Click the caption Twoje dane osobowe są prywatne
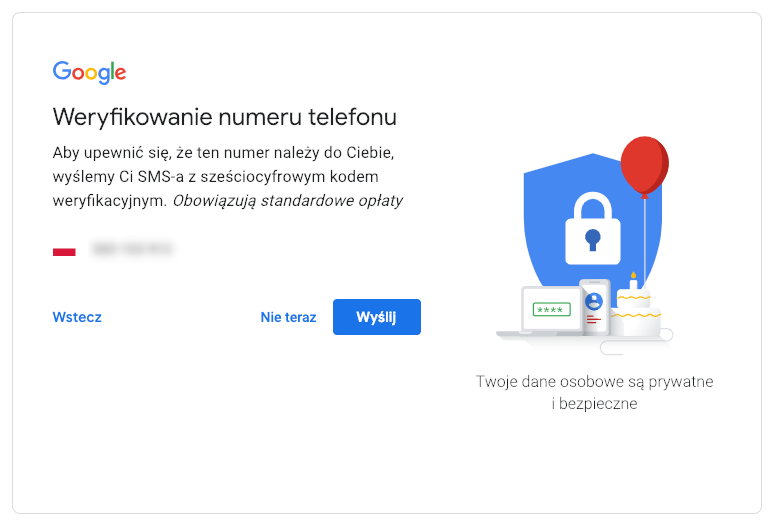 [x=594, y=381]
